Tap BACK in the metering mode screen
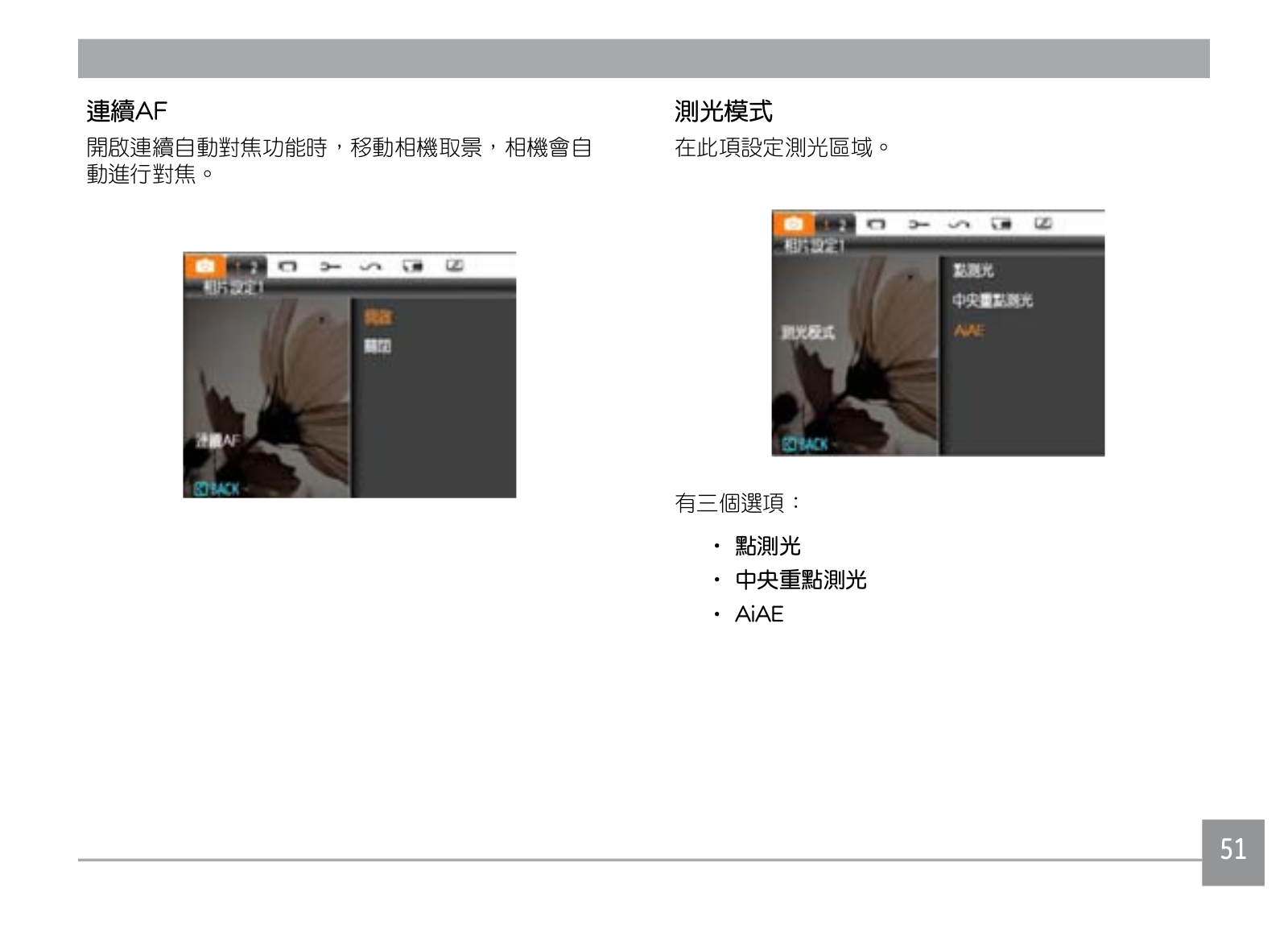1288x937 pixels. pyautogui.click(x=806, y=444)
